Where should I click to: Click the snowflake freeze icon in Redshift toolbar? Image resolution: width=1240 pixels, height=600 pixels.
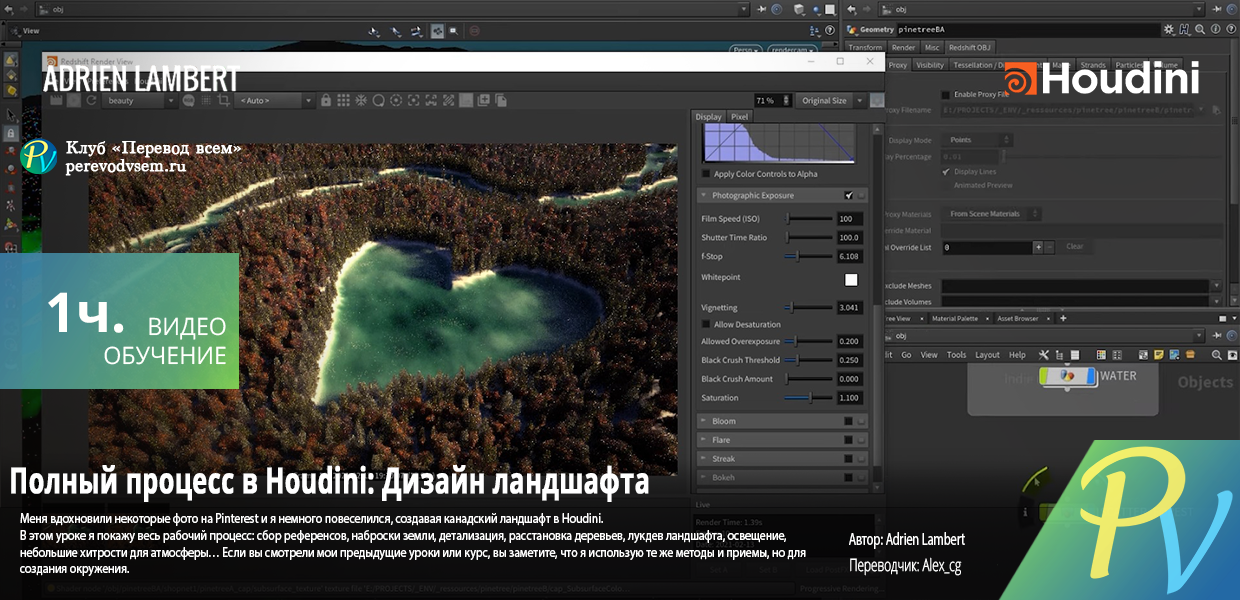pyautogui.click(x=360, y=100)
